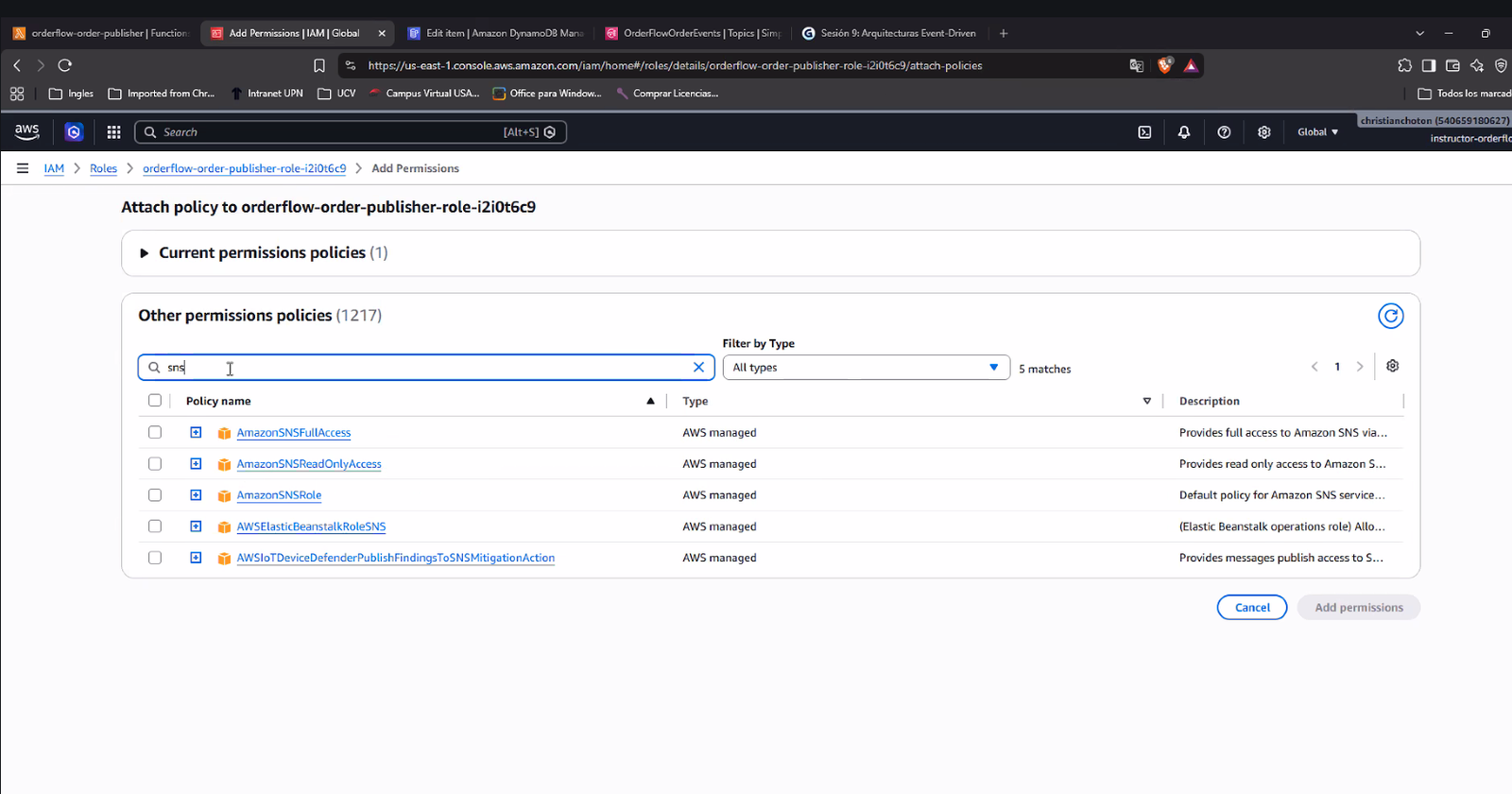Expand AmazonSNSReadOnlyAccess policy details

[x=196, y=464]
